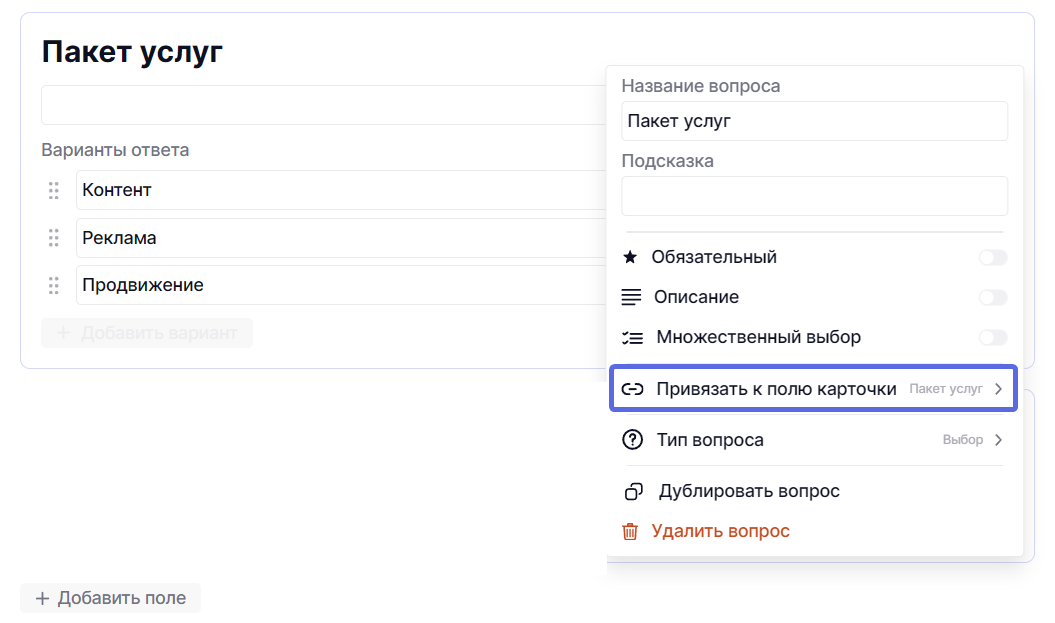Click the star icon next to Обязательный

pos(630,257)
